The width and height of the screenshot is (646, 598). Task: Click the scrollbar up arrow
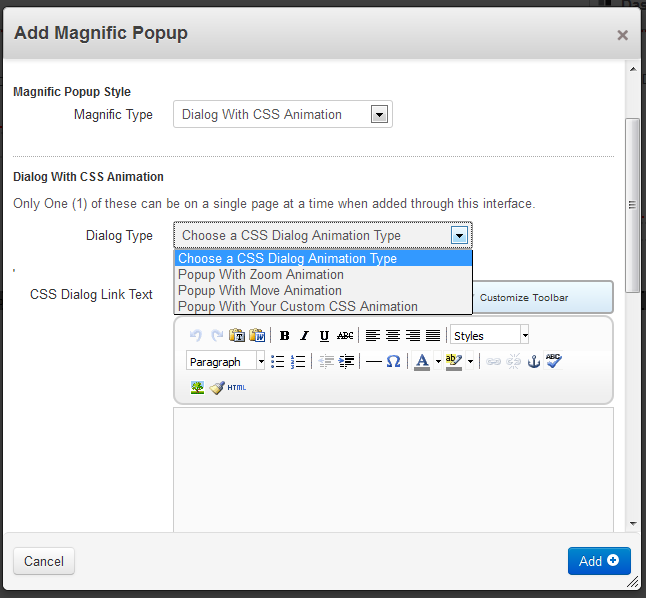[633, 69]
